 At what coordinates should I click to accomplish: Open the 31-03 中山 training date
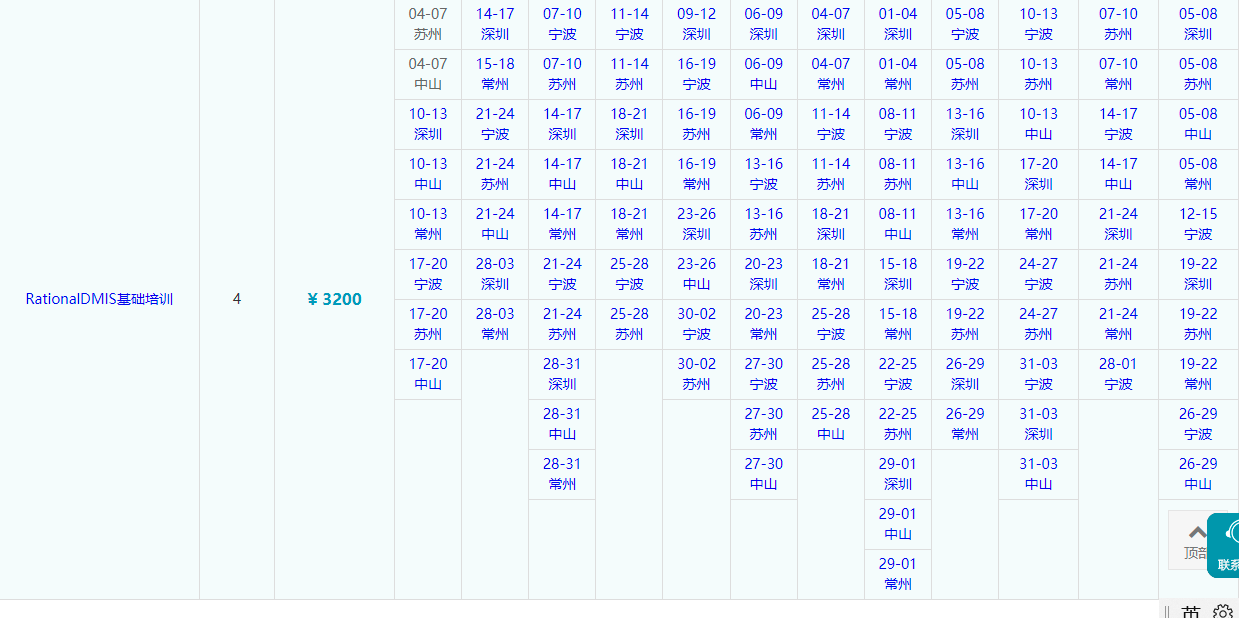click(x=1037, y=474)
